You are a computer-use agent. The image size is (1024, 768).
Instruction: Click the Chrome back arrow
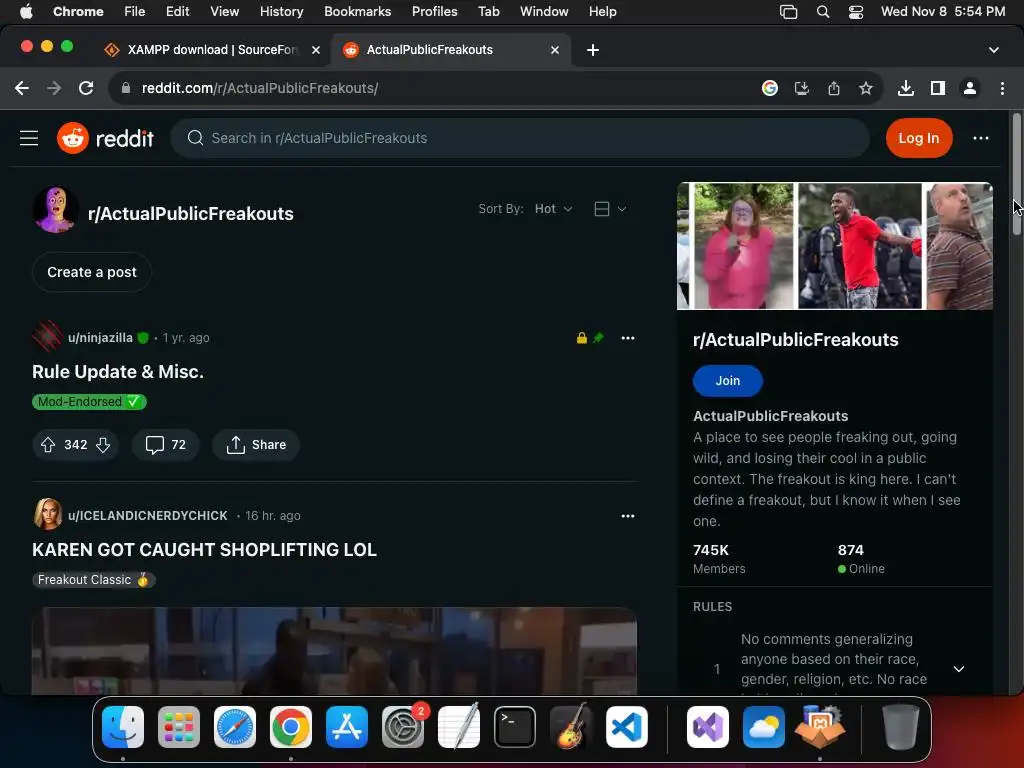22,88
